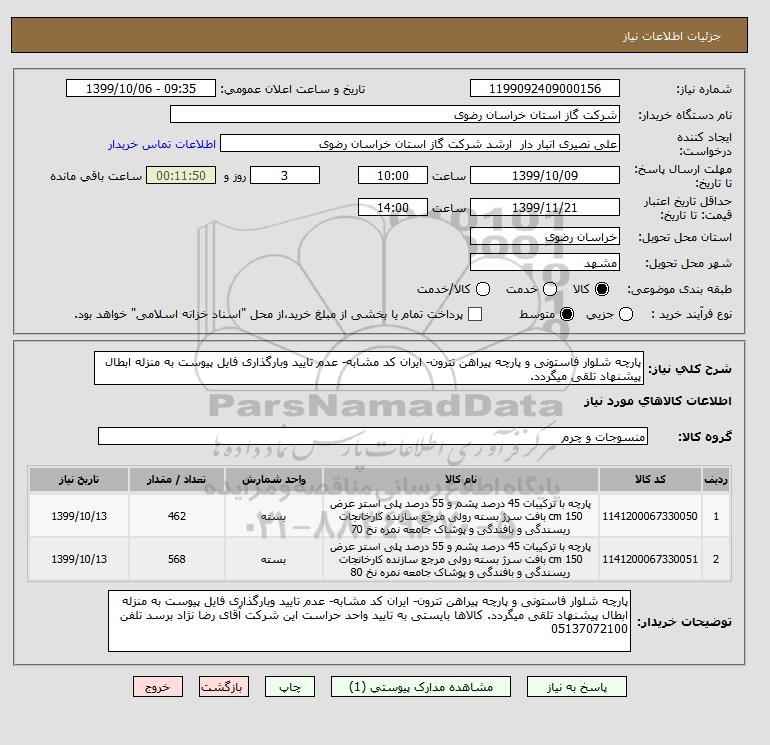
Task: Select the متوسط purchase type radio
Action: (567, 314)
